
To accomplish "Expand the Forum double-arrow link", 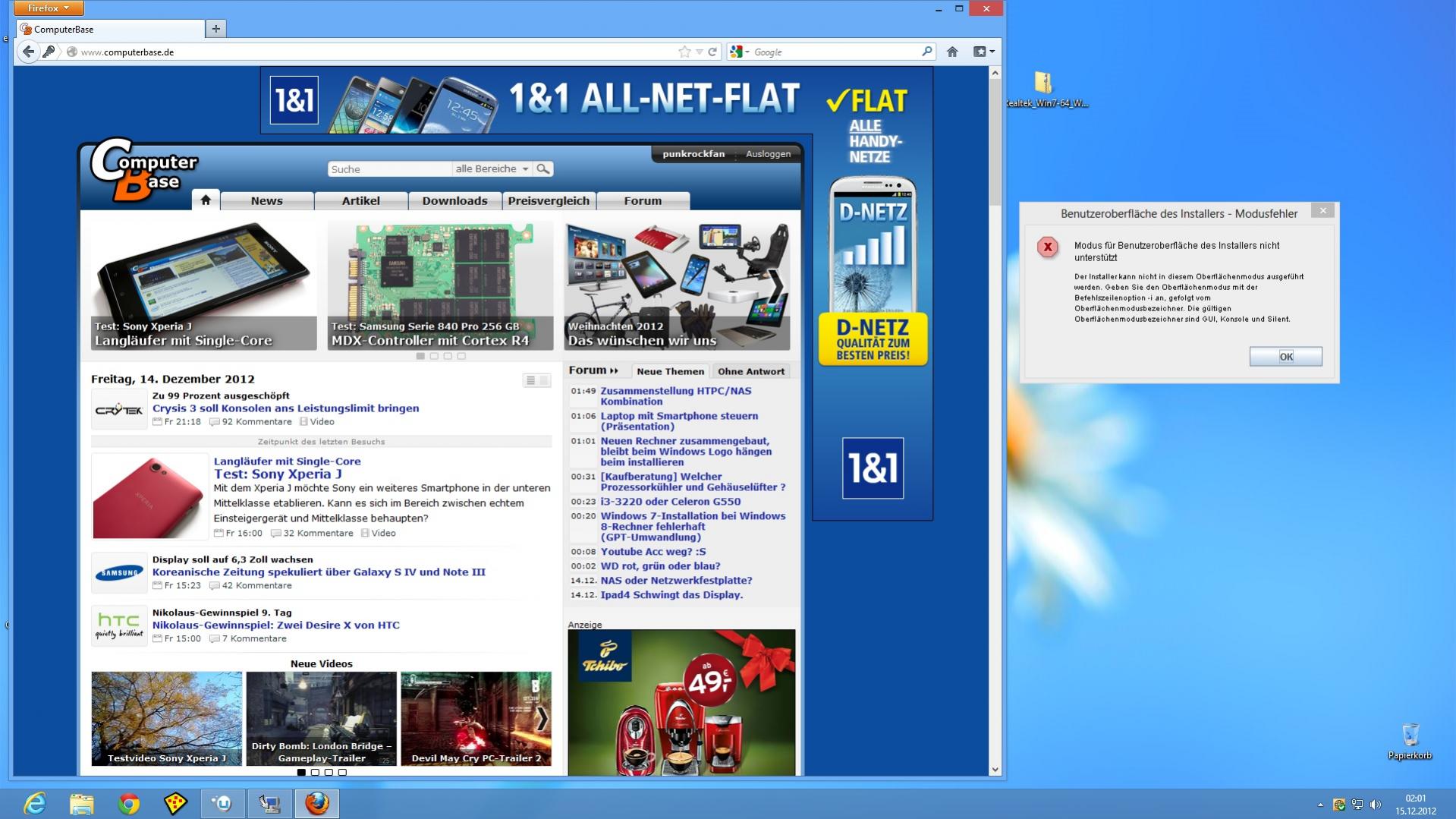I will (593, 370).
